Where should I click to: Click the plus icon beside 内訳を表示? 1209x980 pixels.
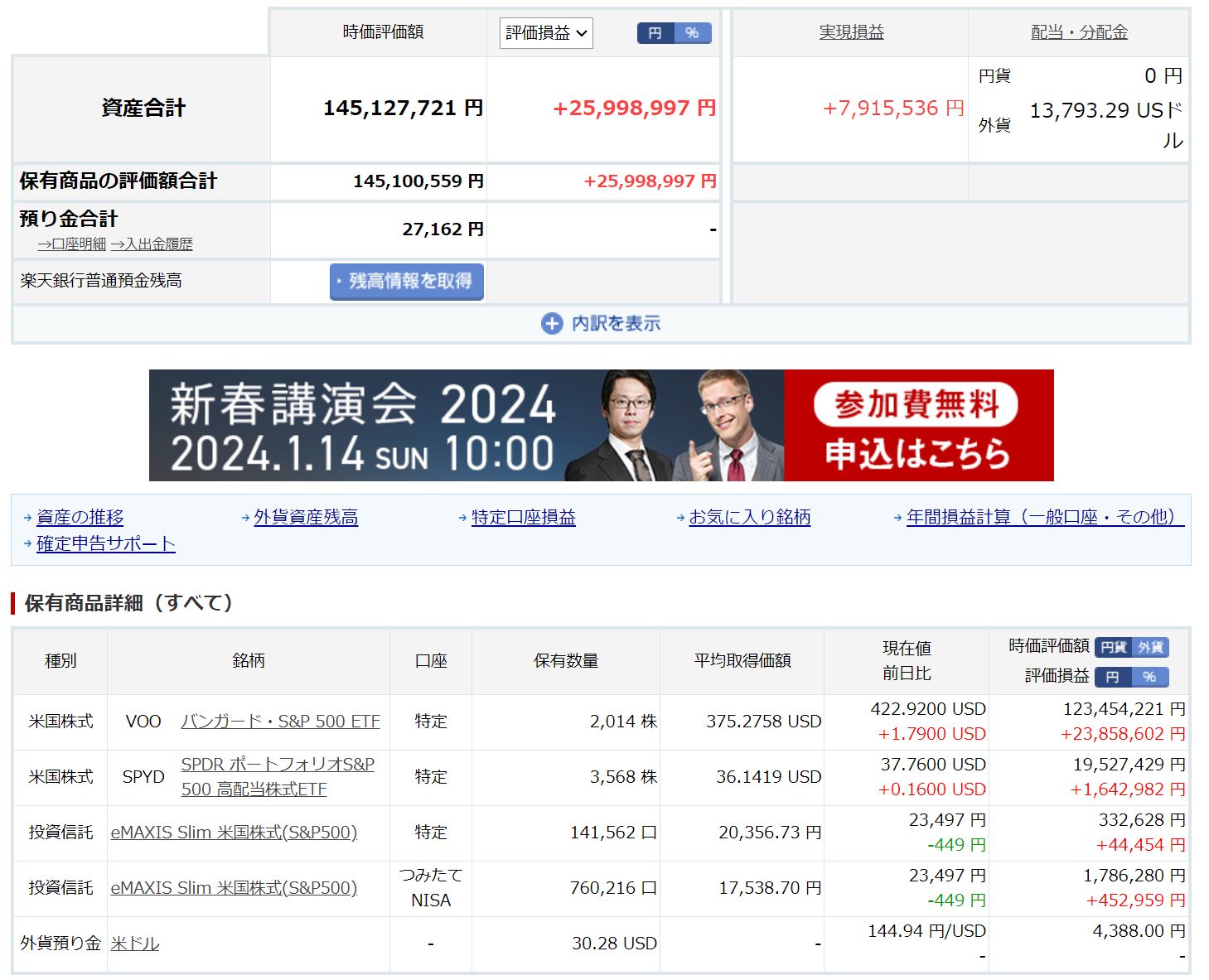click(x=551, y=324)
